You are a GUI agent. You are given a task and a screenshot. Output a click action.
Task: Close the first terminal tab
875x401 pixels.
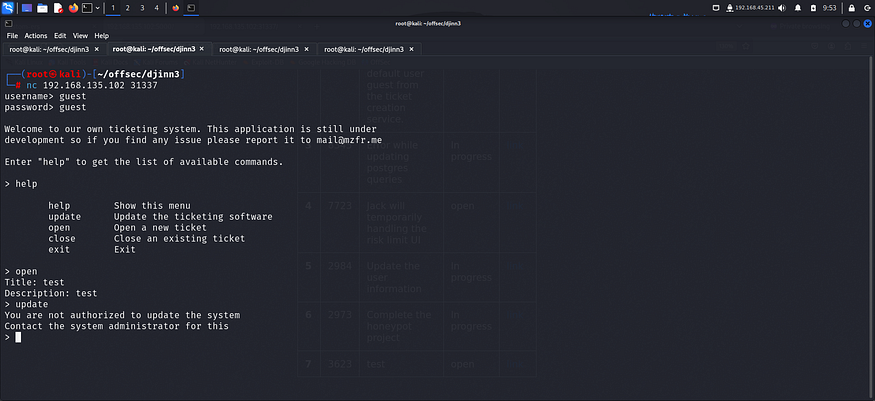tap(97, 49)
